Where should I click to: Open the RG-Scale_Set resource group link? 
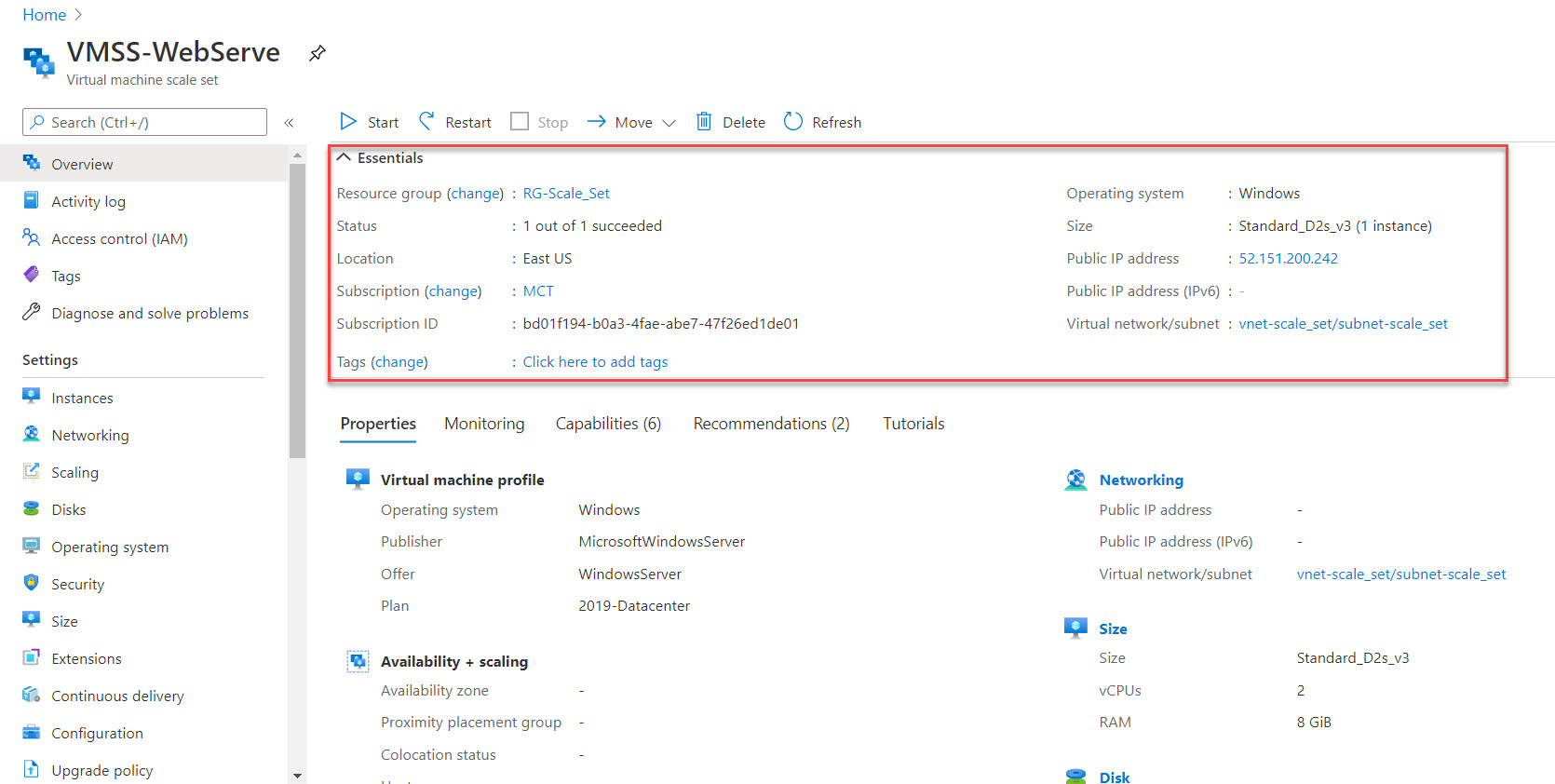(566, 194)
